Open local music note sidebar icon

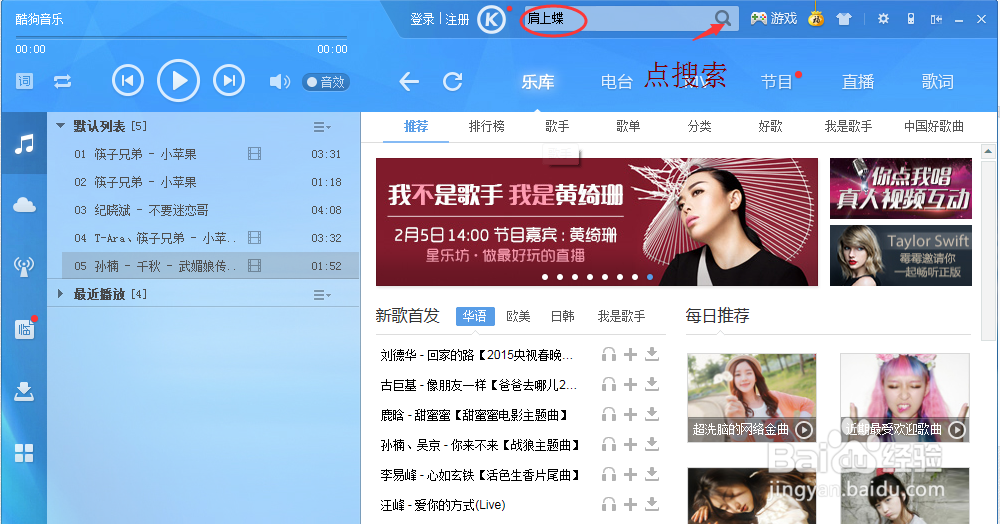pos(24,144)
